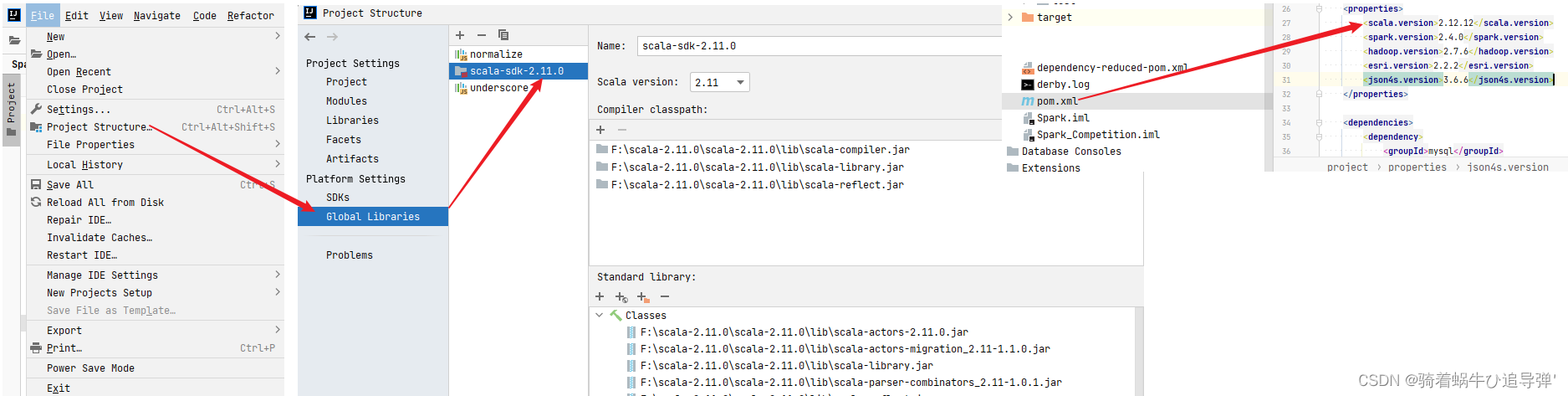Screen dimensions: 1568x396
Task: Click the Settings wrench icon
Action: [36, 109]
